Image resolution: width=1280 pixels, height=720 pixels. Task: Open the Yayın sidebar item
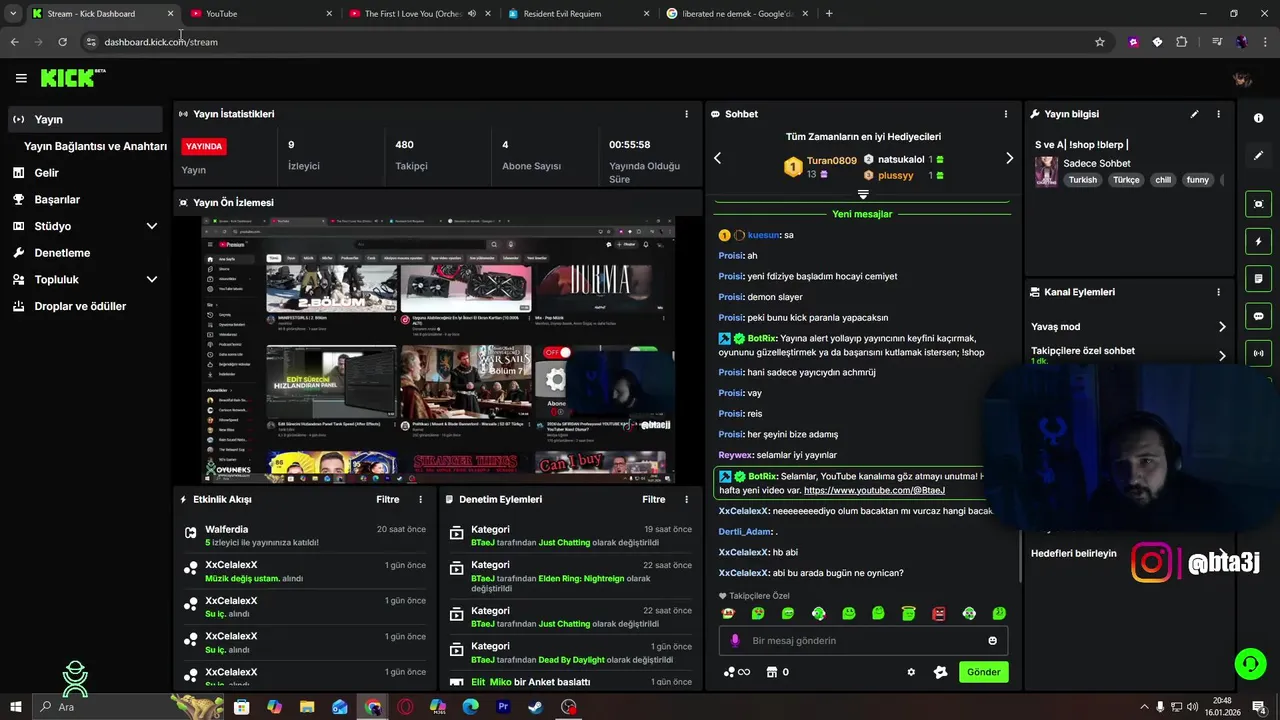[x=85, y=119]
